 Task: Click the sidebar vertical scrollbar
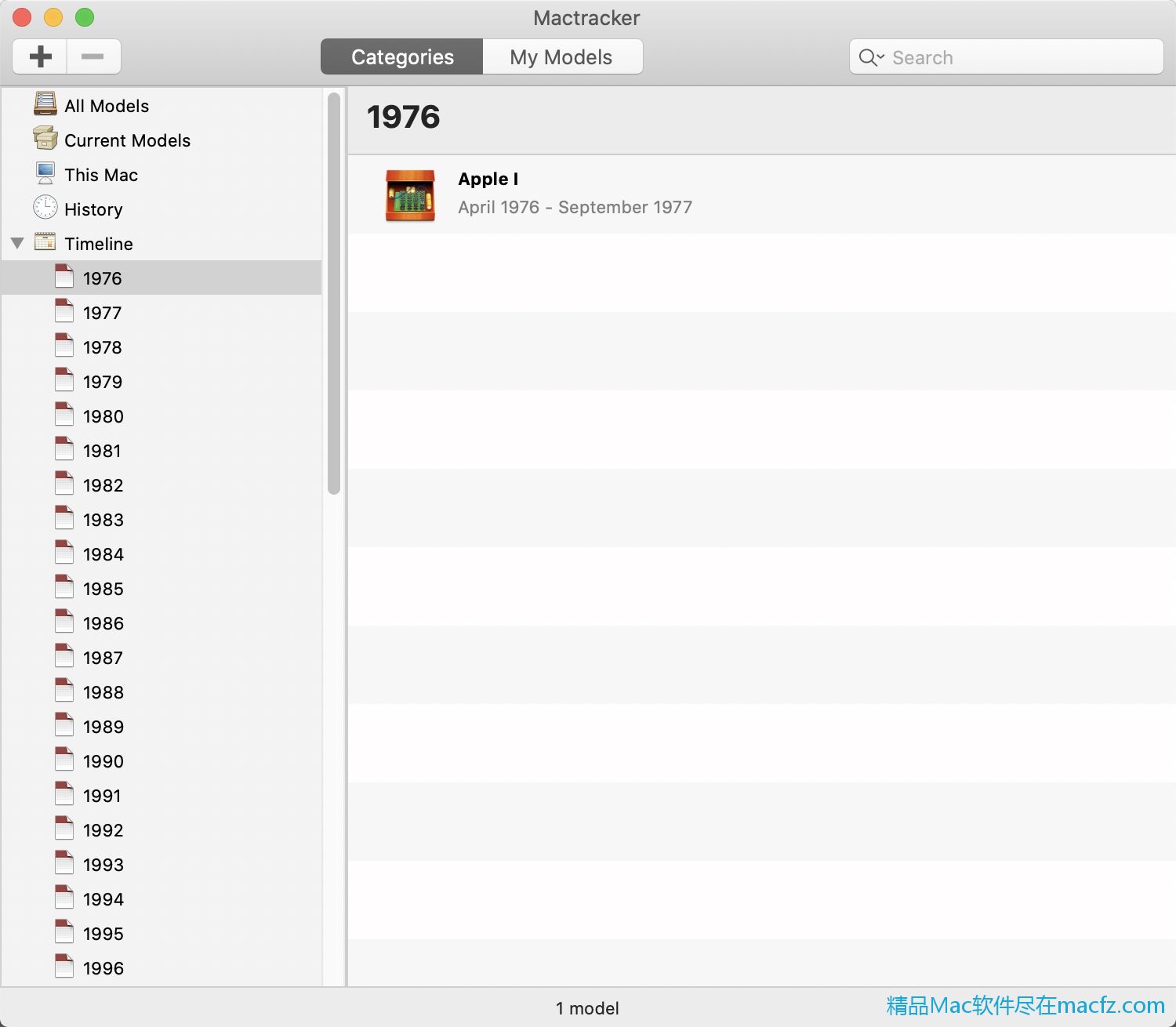coord(334,293)
